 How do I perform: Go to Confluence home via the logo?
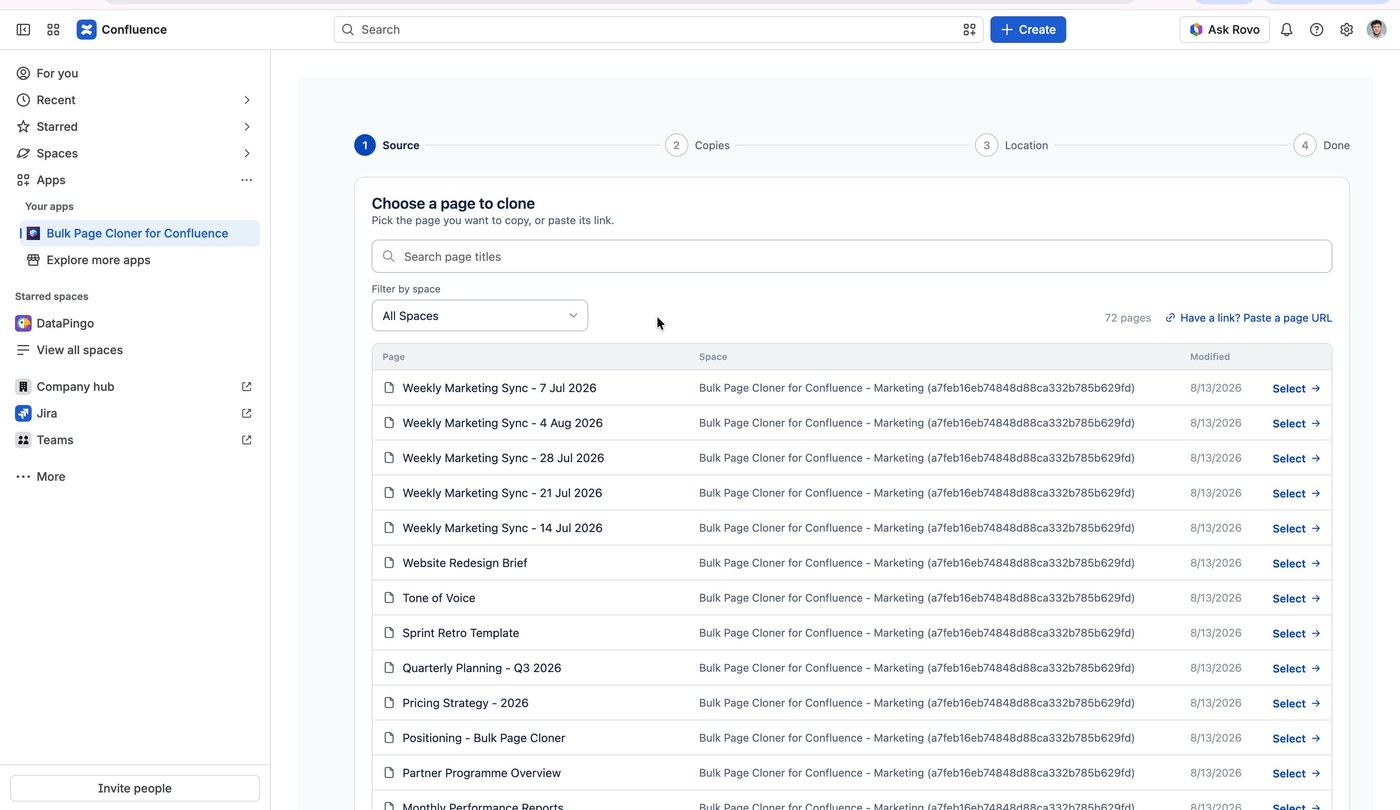point(122,30)
